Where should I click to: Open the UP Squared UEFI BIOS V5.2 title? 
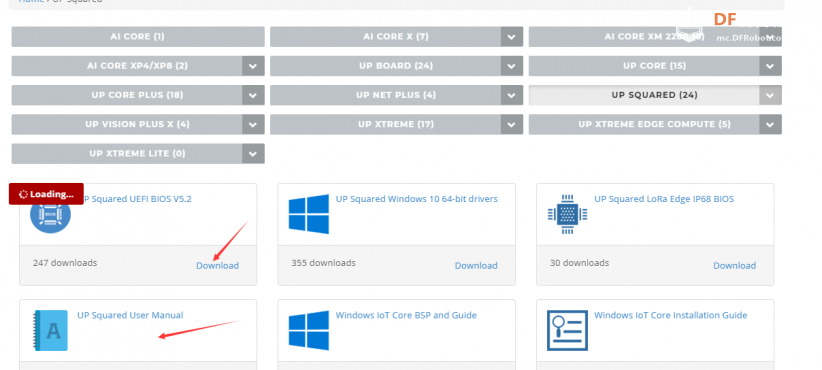pyautogui.click(x=137, y=199)
